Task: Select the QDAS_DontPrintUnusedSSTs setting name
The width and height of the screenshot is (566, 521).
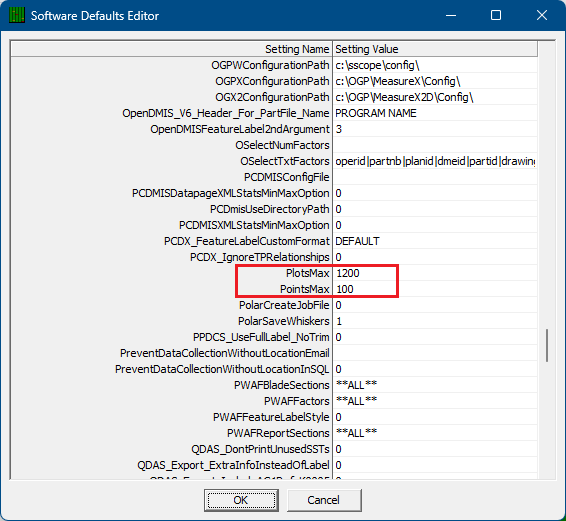Action: pos(260,449)
